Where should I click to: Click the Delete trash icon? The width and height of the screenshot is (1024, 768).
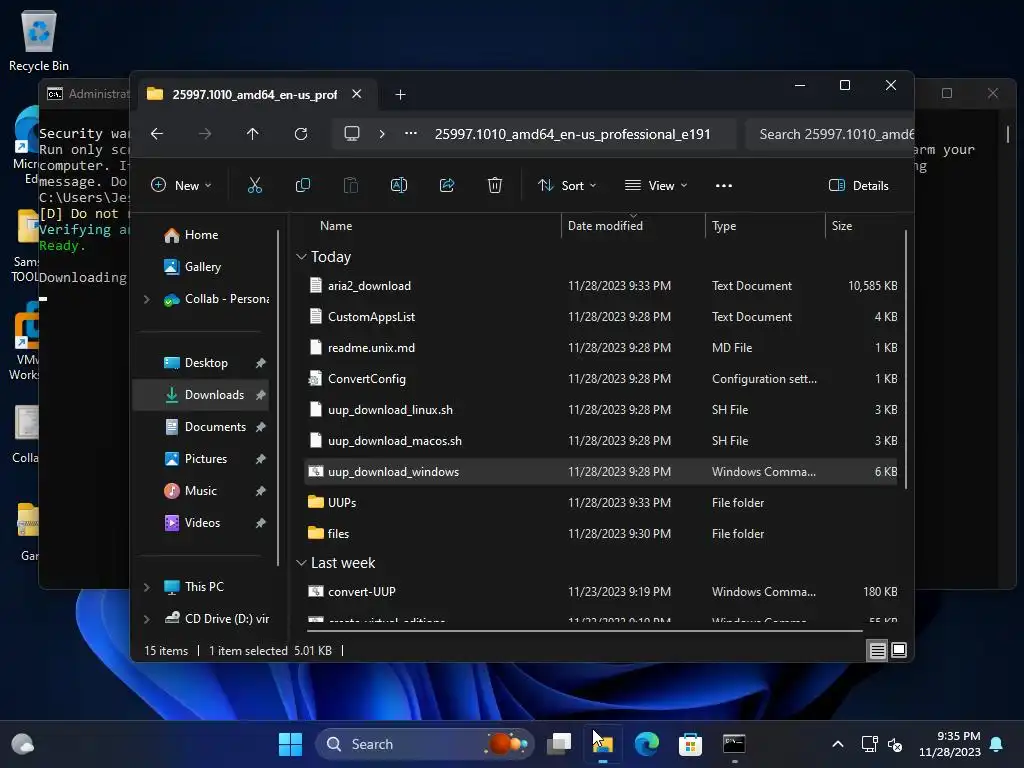494,185
